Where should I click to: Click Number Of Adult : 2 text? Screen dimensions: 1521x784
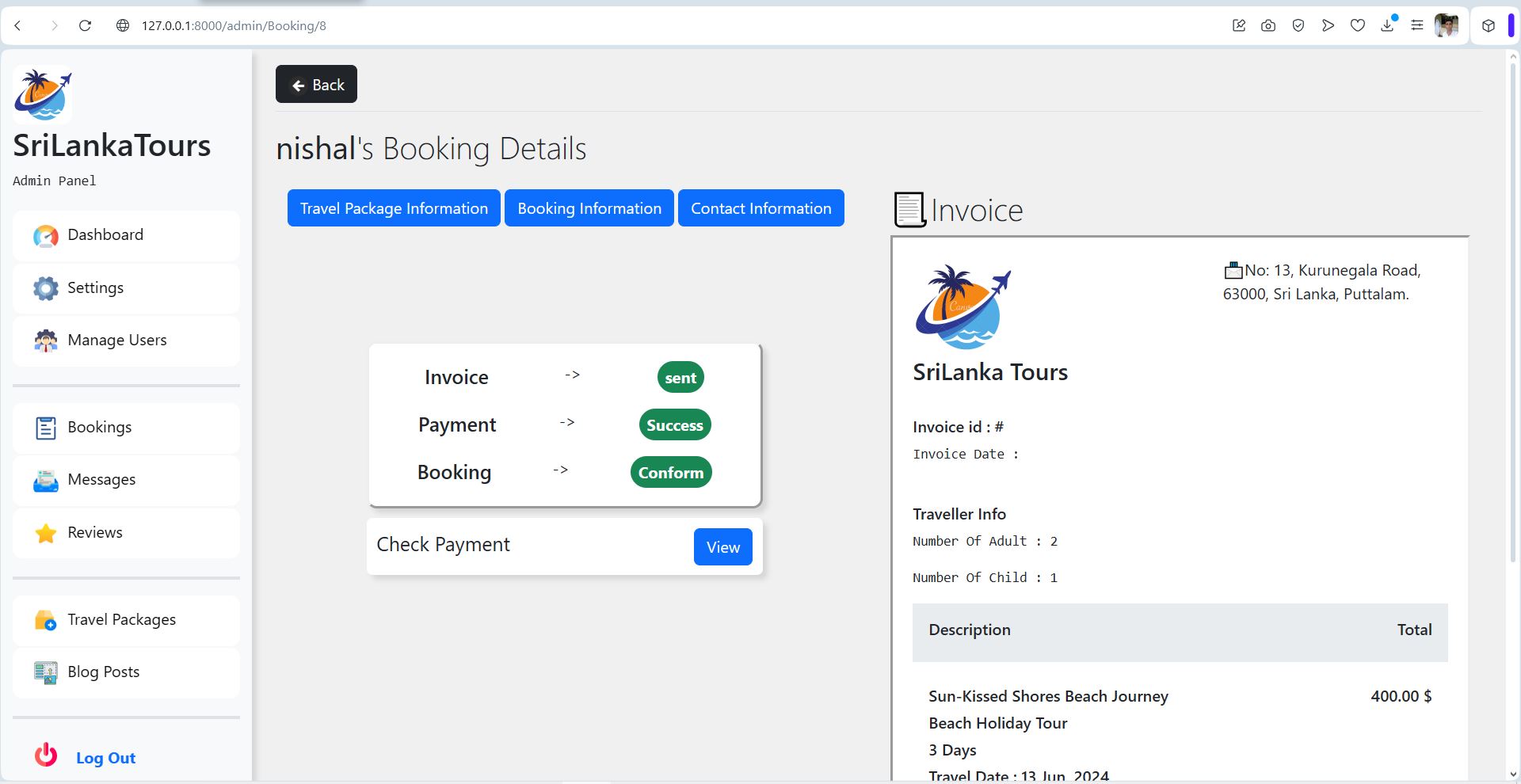(985, 542)
